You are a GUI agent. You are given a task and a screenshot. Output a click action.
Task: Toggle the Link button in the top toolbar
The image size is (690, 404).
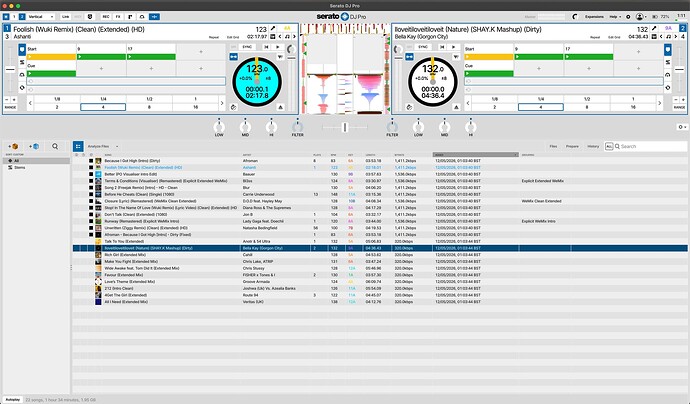(66, 17)
